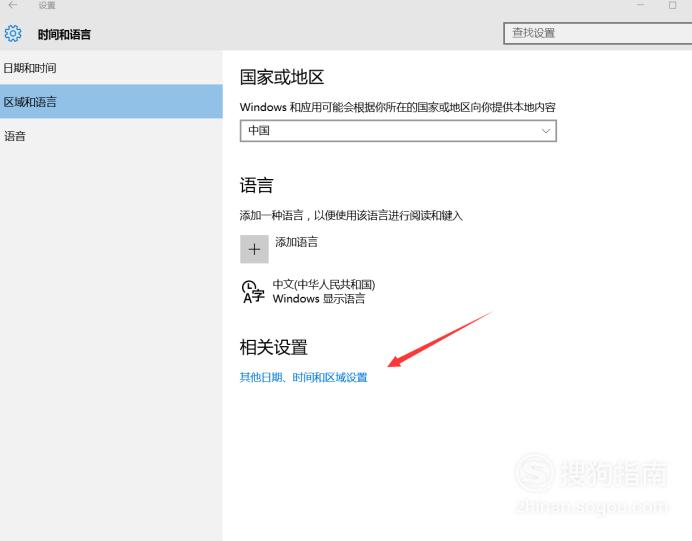Click the Windows 显示语言 text
The width and height of the screenshot is (692, 541).
319,299
